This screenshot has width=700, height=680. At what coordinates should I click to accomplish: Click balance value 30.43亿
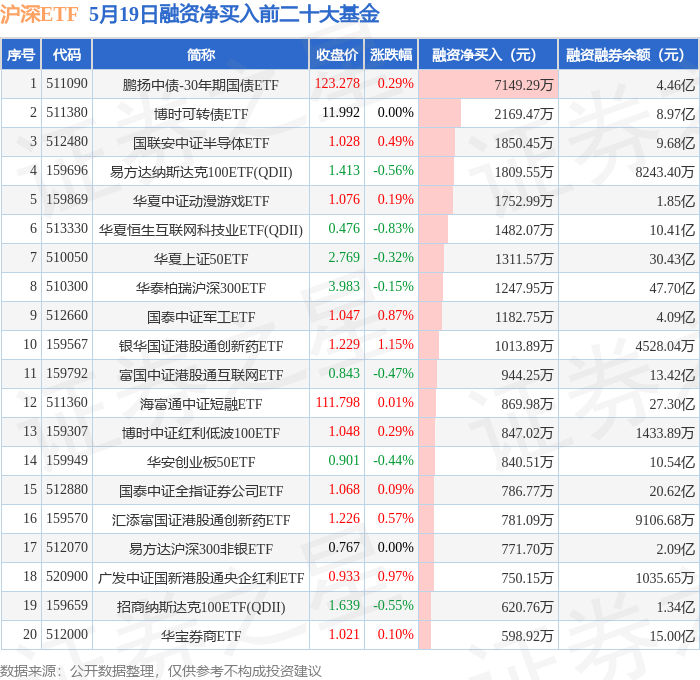(x=672, y=259)
